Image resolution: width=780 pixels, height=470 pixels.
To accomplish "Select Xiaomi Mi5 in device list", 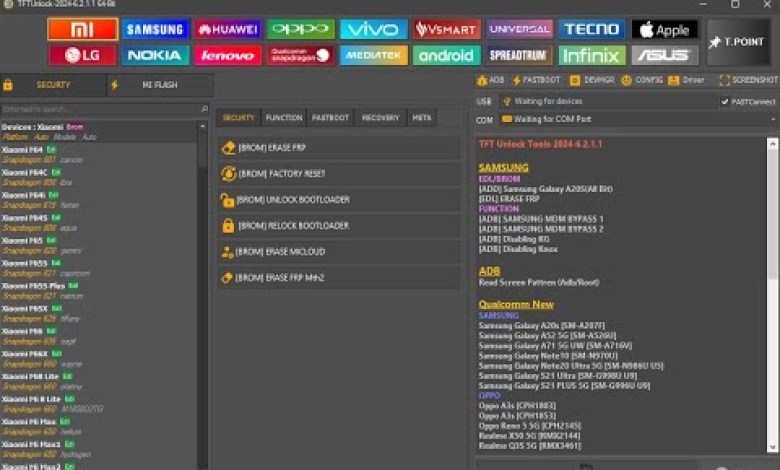I will 98,246.
